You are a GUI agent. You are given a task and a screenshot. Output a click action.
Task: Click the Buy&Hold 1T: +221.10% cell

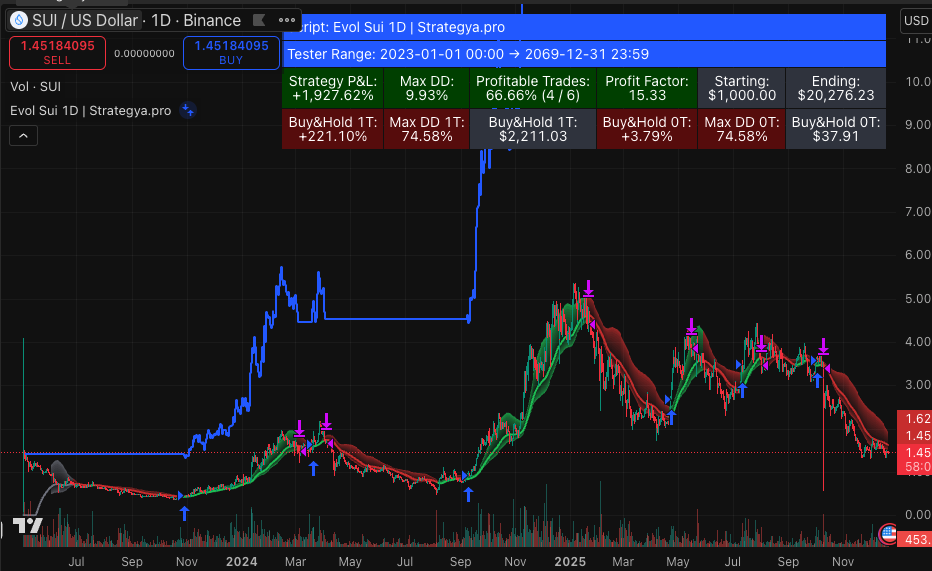(x=333, y=129)
